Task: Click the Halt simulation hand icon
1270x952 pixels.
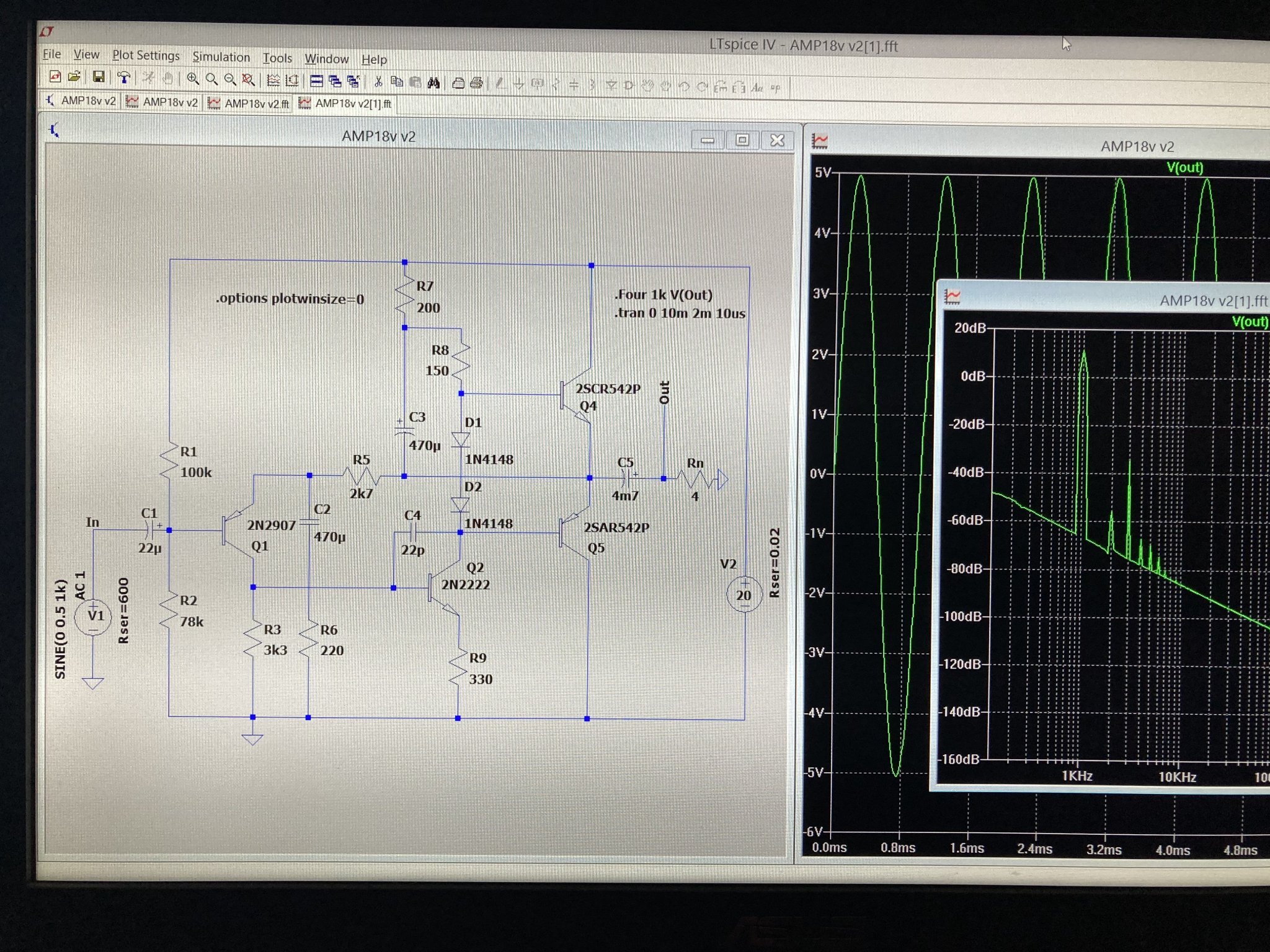Action: 167,78
